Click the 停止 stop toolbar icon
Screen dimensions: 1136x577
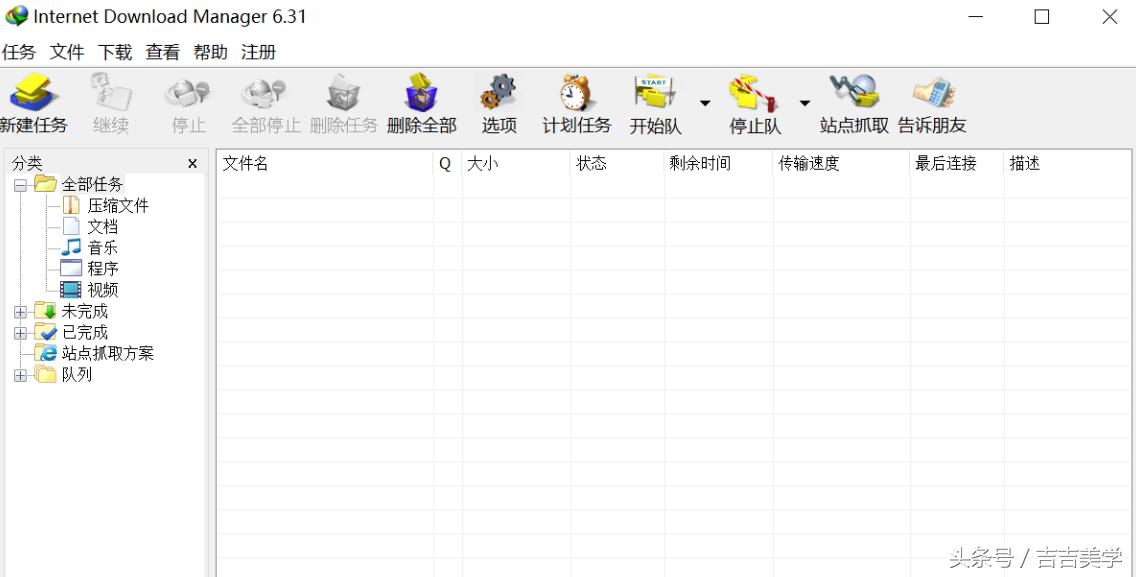click(188, 94)
